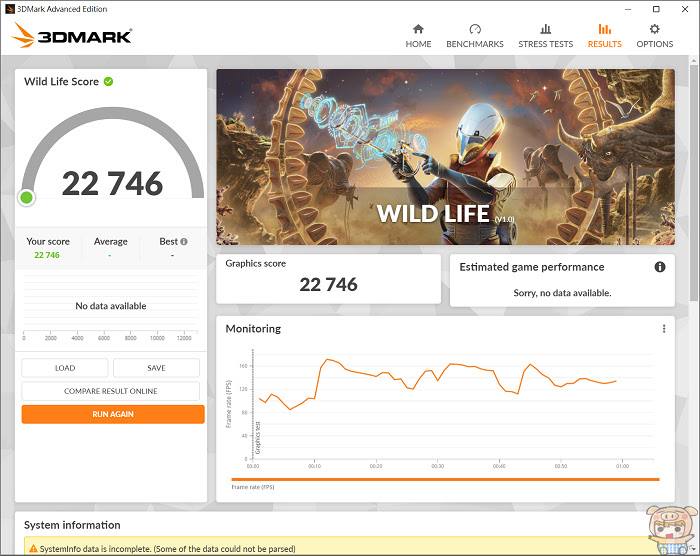Click the Wild Life Score title

[62, 81]
